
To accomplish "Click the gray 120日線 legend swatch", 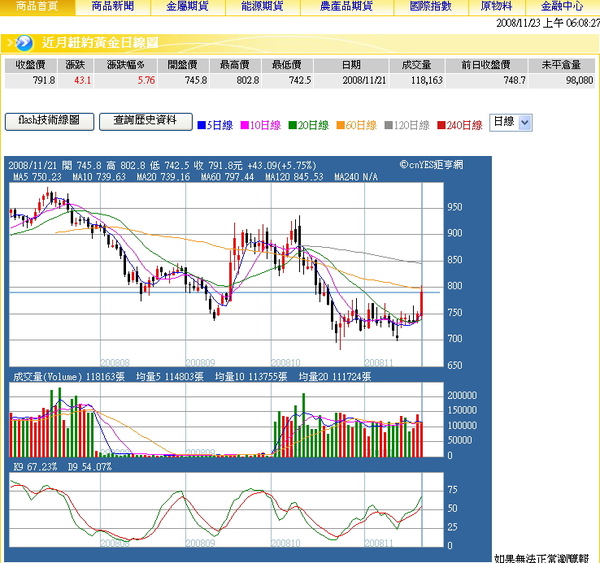I will [389, 125].
